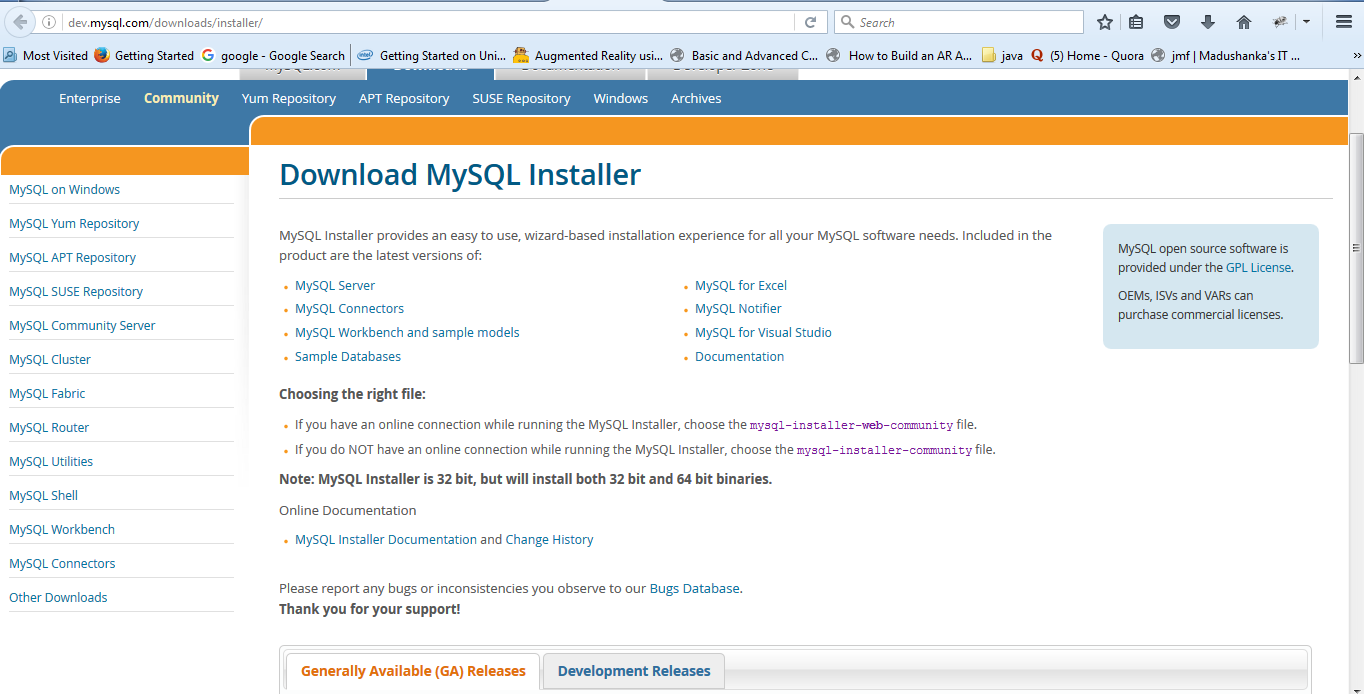Open MySQL Router in the sidebar
The height and width of the screenshot is (694, 1364).
click(x=49, y=428)
